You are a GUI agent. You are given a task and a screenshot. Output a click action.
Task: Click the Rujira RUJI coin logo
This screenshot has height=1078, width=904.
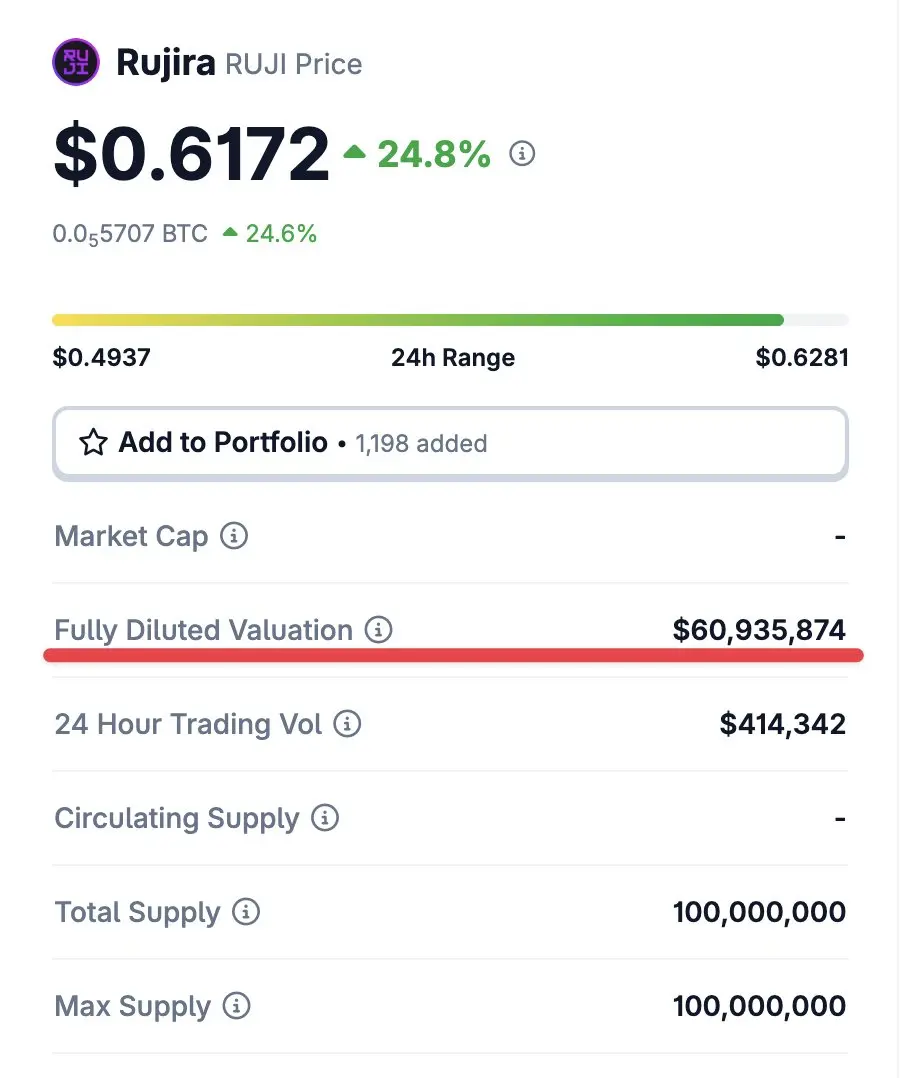(x=76, y=62)
